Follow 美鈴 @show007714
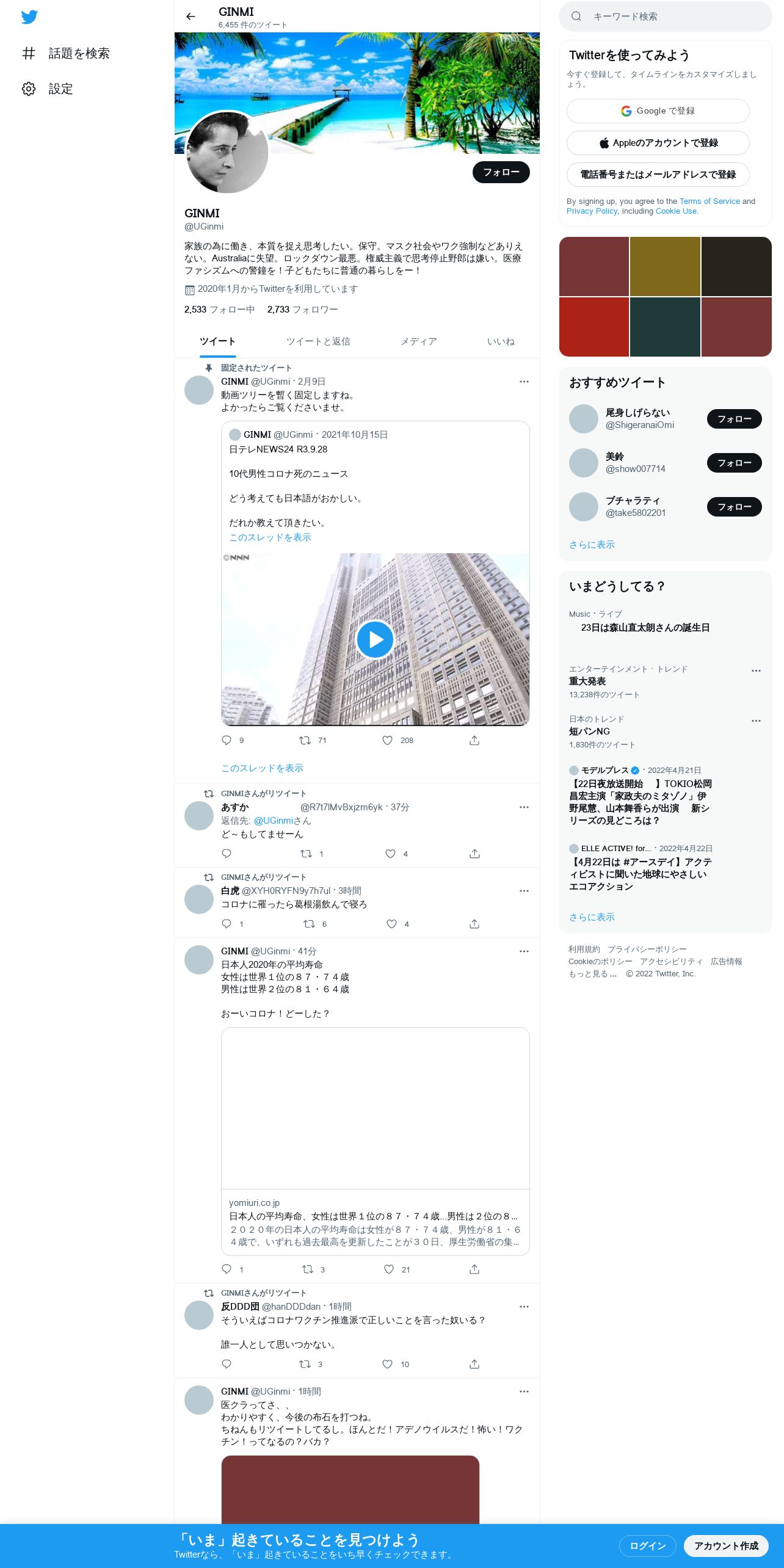 pos(734,463)
